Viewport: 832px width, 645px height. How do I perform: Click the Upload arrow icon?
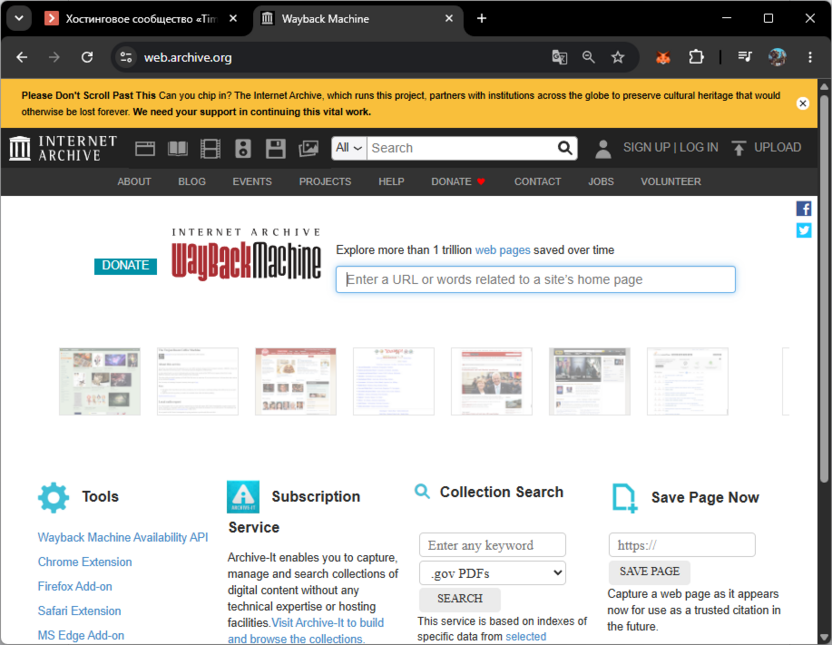[x=739, y=148]
